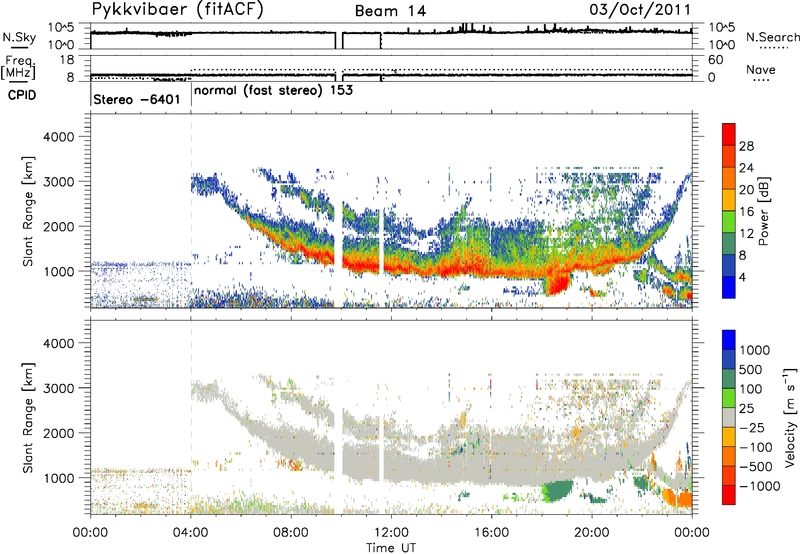Click the 20:00 time tick label
This screenshot has width=800, height=554.
pyautogui.click(x=592, y=533)
